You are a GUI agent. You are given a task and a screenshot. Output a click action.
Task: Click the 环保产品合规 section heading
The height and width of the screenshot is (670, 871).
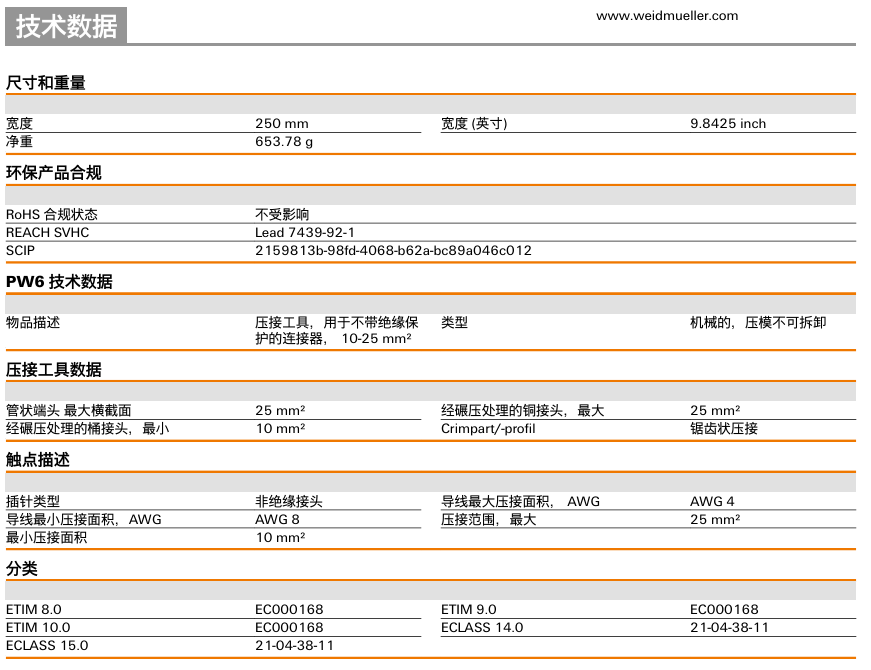tap(54, 173)
